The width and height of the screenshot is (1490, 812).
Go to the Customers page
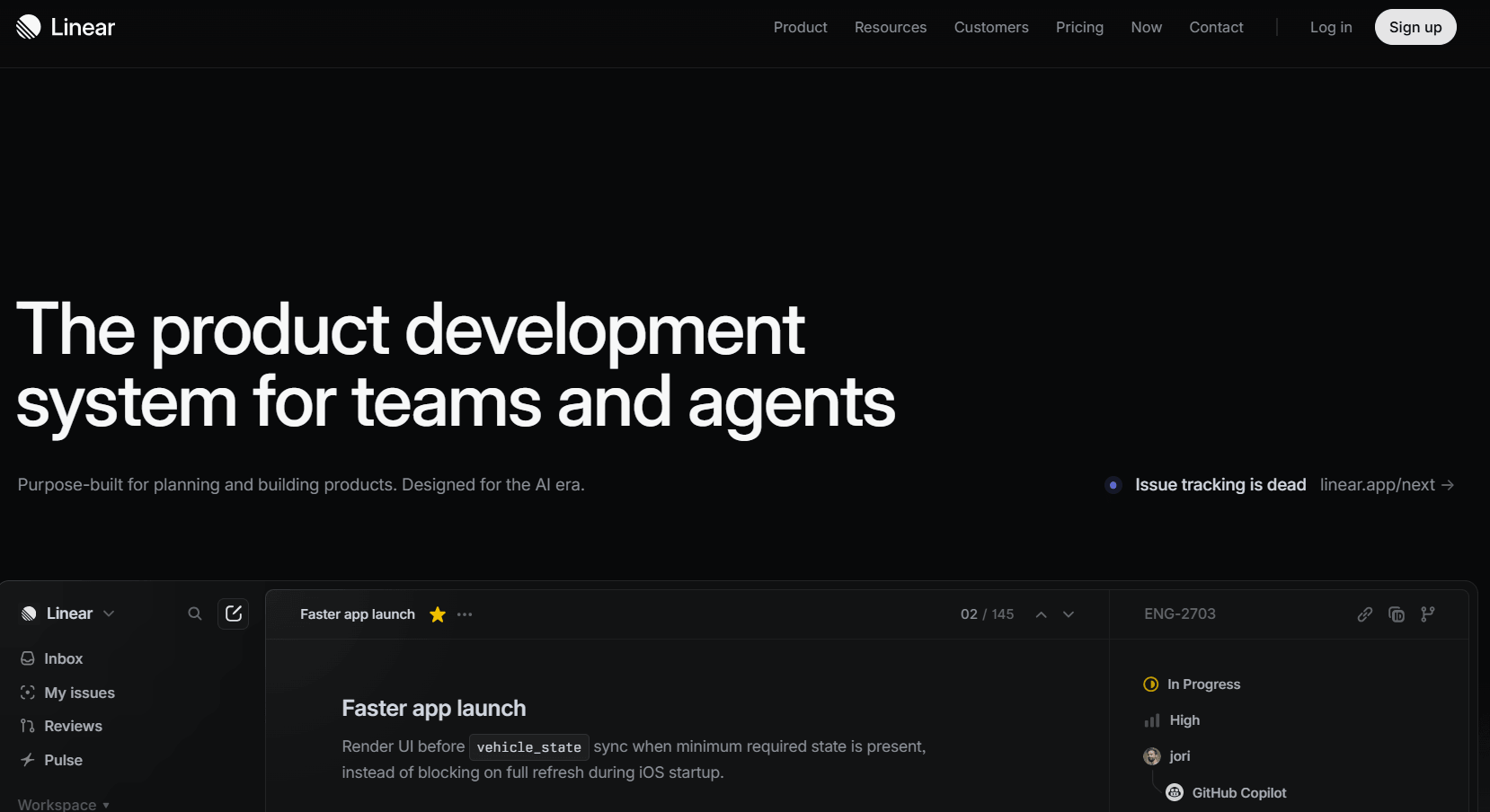[991, 27]
